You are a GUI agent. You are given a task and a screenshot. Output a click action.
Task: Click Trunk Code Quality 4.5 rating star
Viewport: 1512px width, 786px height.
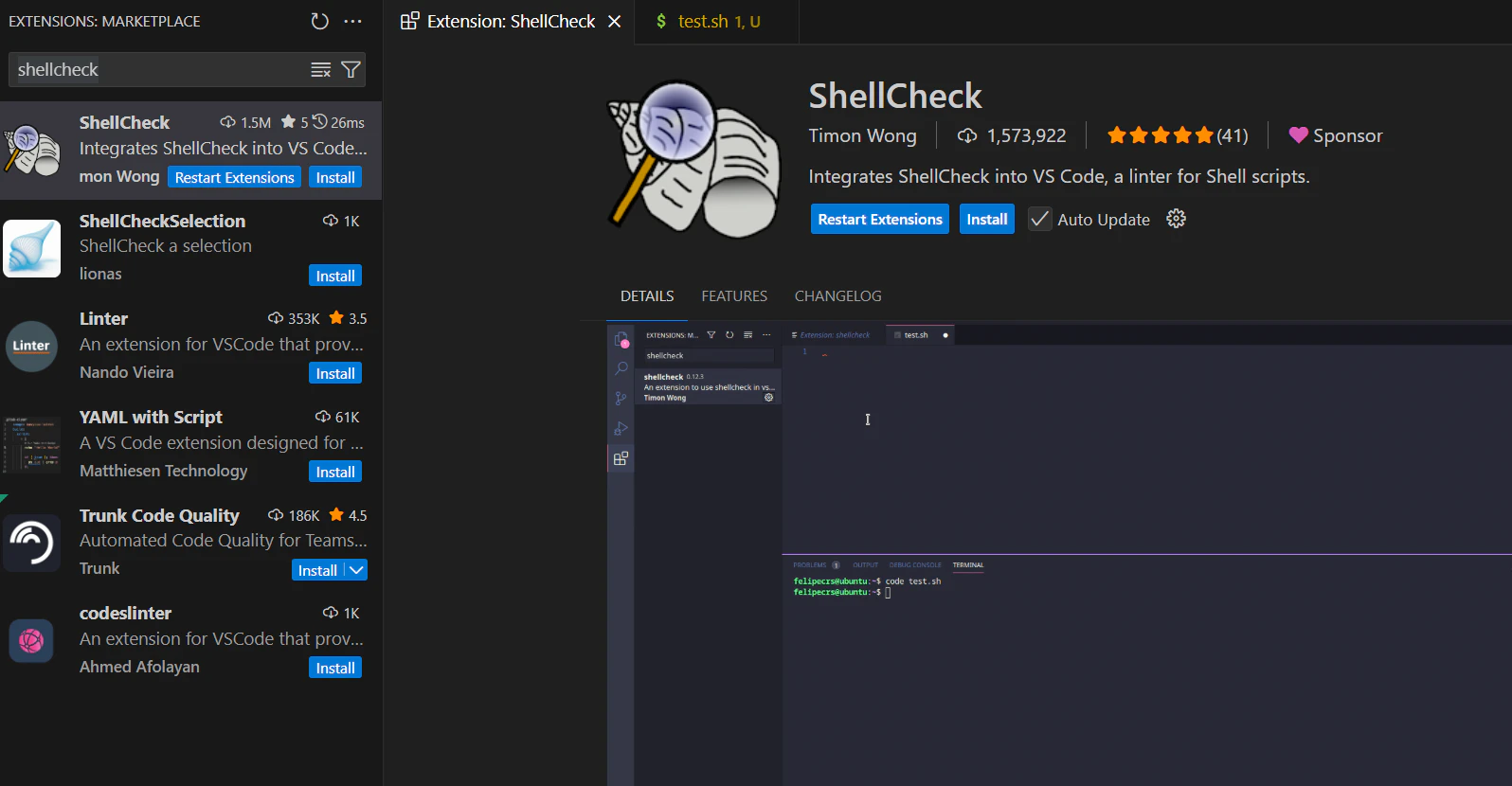[336, 514]
